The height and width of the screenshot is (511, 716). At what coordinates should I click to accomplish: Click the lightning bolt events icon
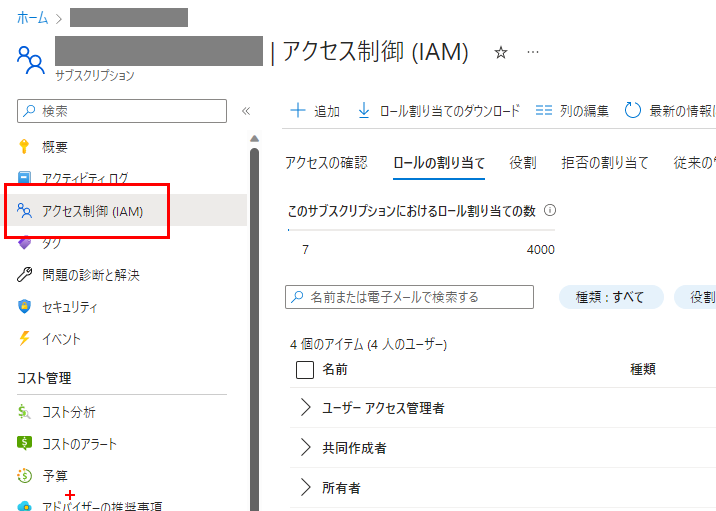(x=24, y=338)
